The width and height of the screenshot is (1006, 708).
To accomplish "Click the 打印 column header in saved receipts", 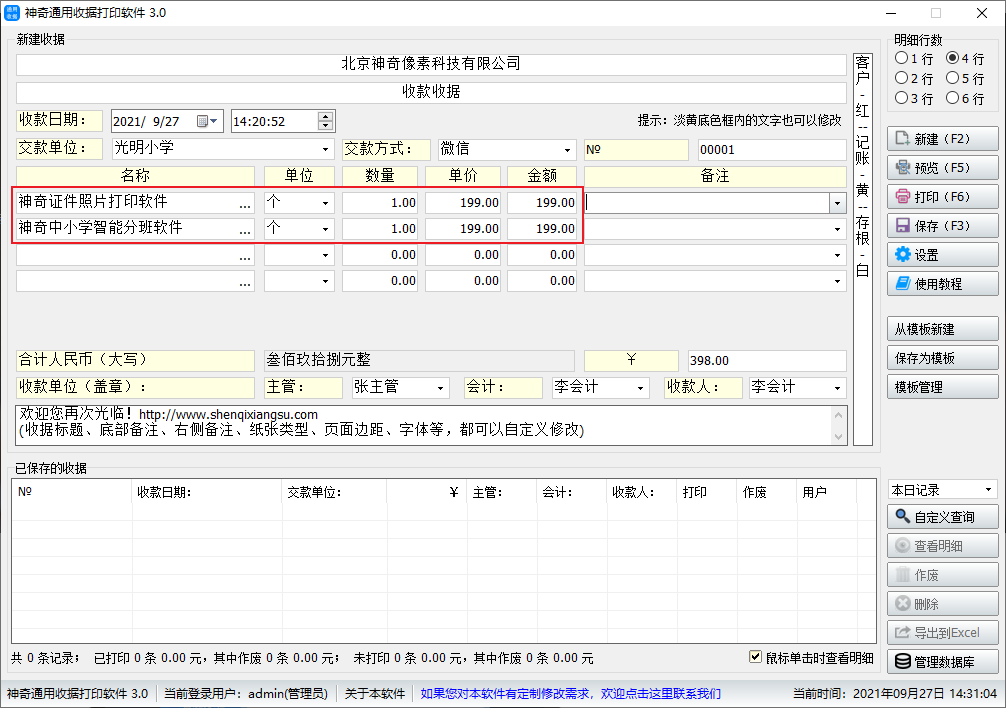I will click(706, 492).
